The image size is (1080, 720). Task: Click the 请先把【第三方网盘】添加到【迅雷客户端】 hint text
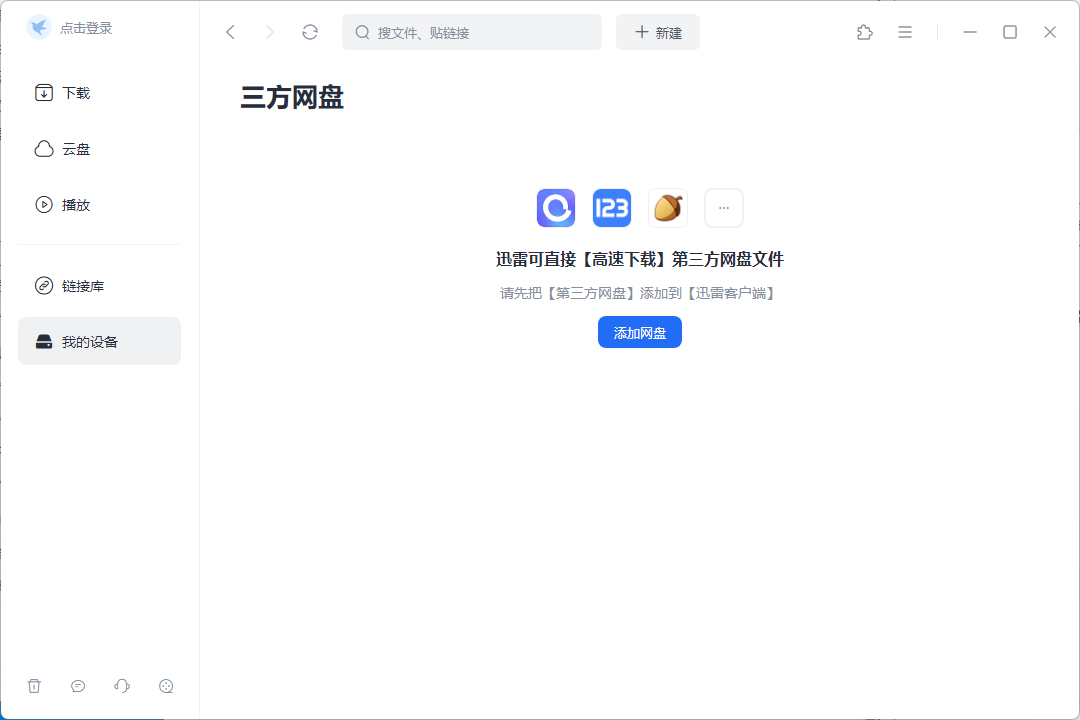tap(640, 293)
